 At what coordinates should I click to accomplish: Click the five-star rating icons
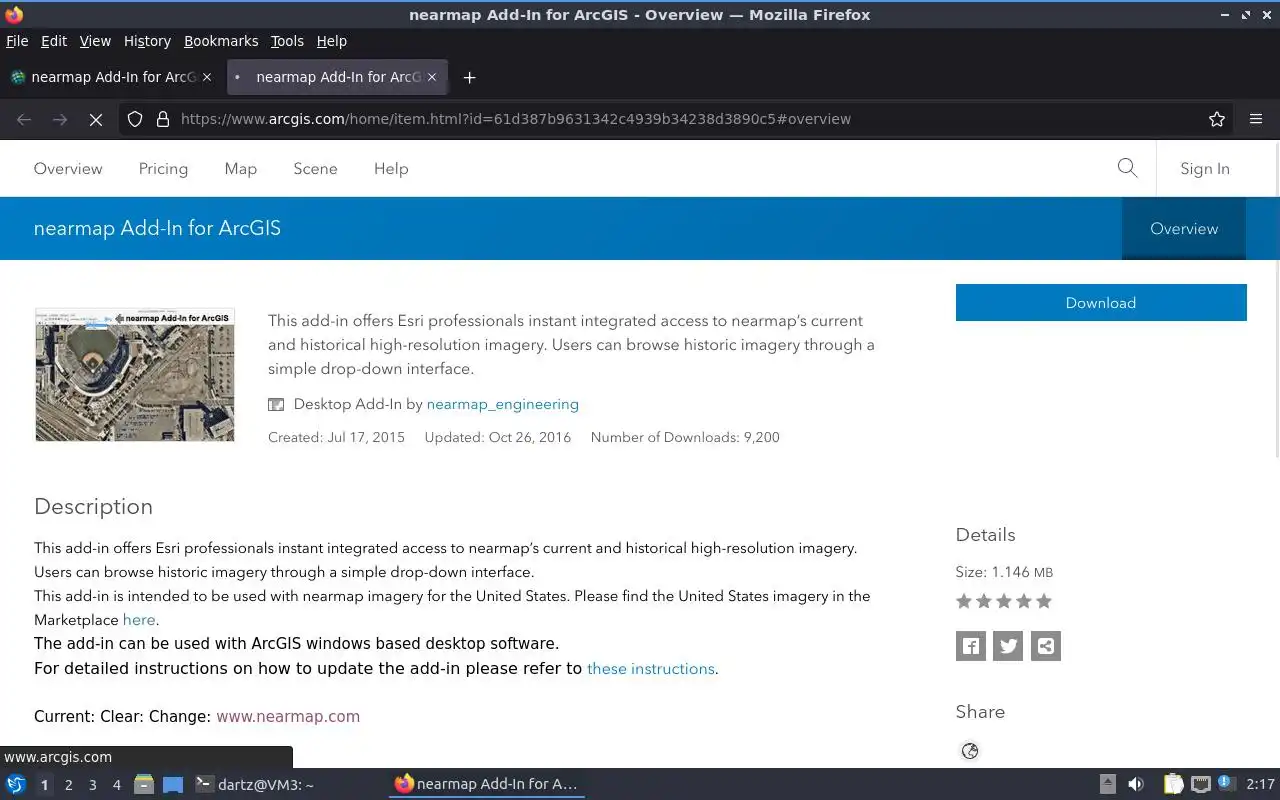pos(1004,601)
